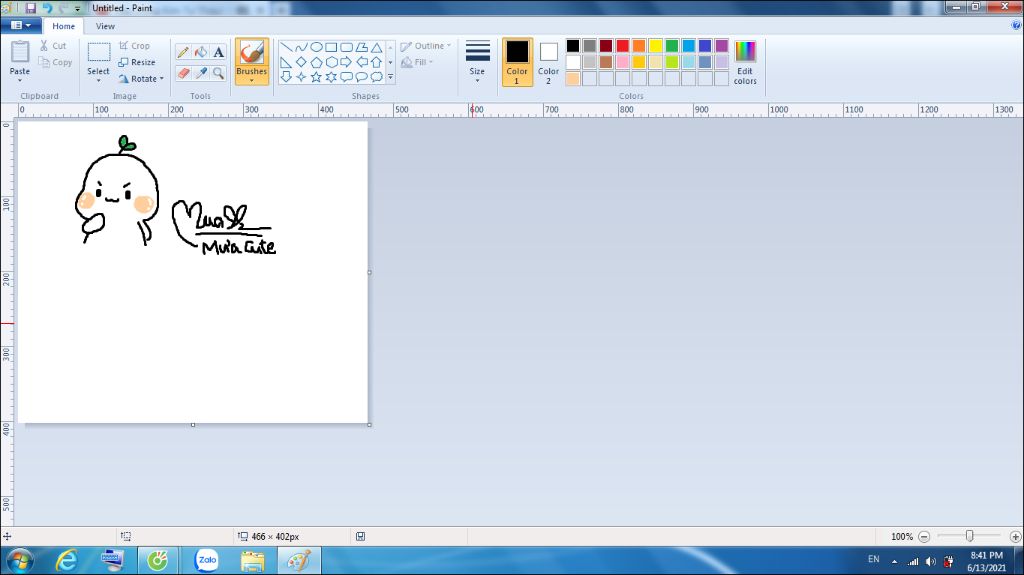Select the Fill with color bucket tool

click(201, 52)
